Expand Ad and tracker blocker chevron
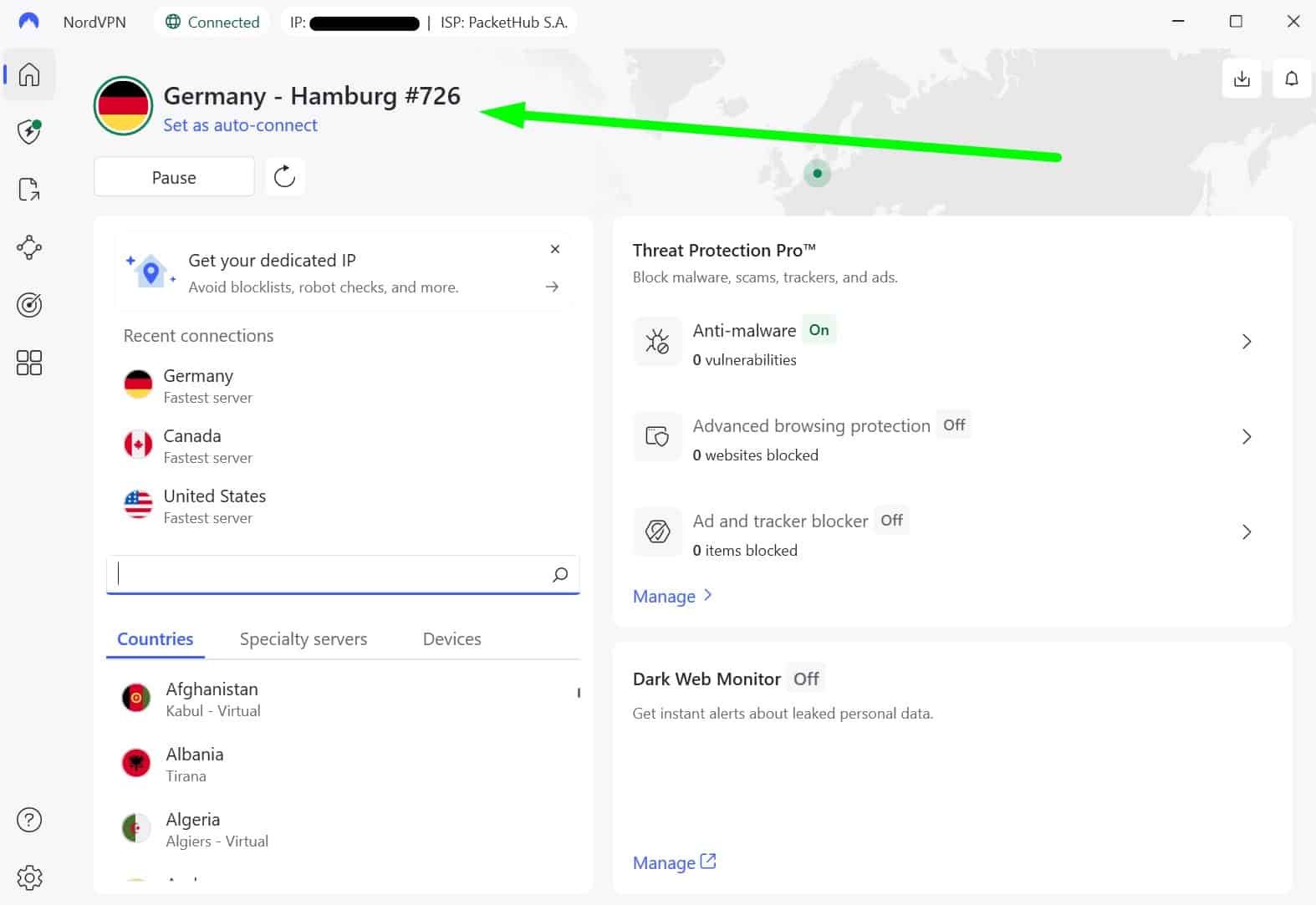 click(x=1247, y=531)
